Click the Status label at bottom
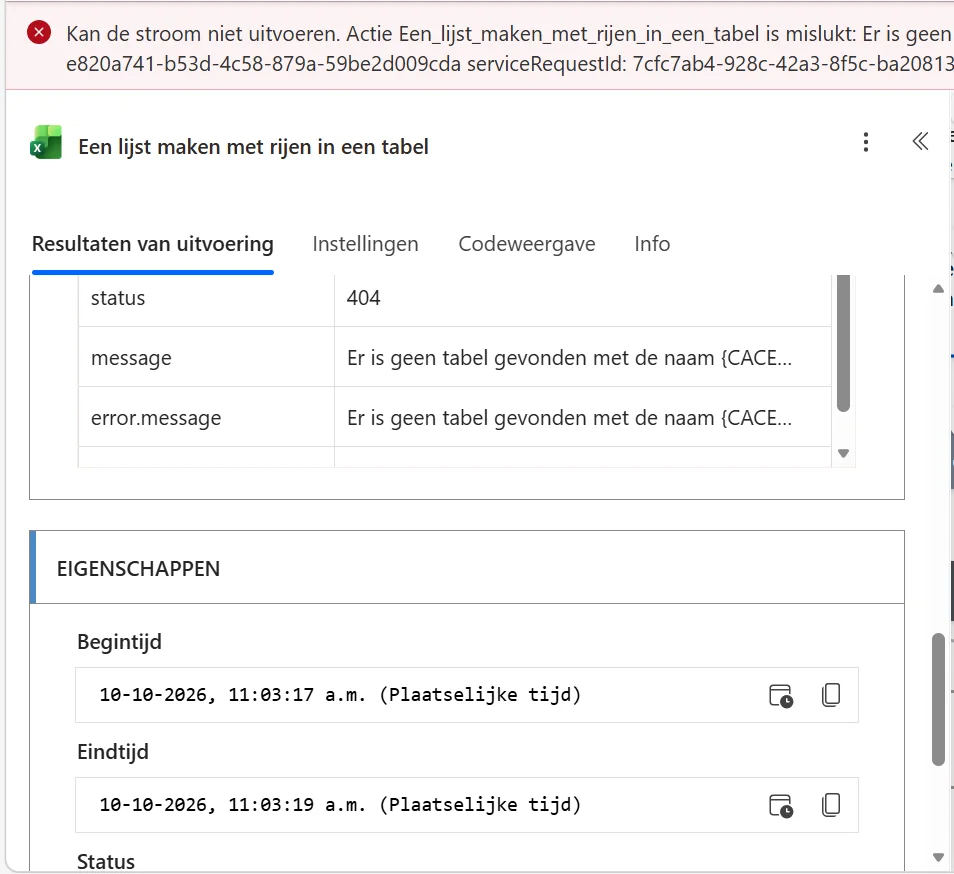The height and width of the screenshot is (874, 954). (x=106, y=861)
